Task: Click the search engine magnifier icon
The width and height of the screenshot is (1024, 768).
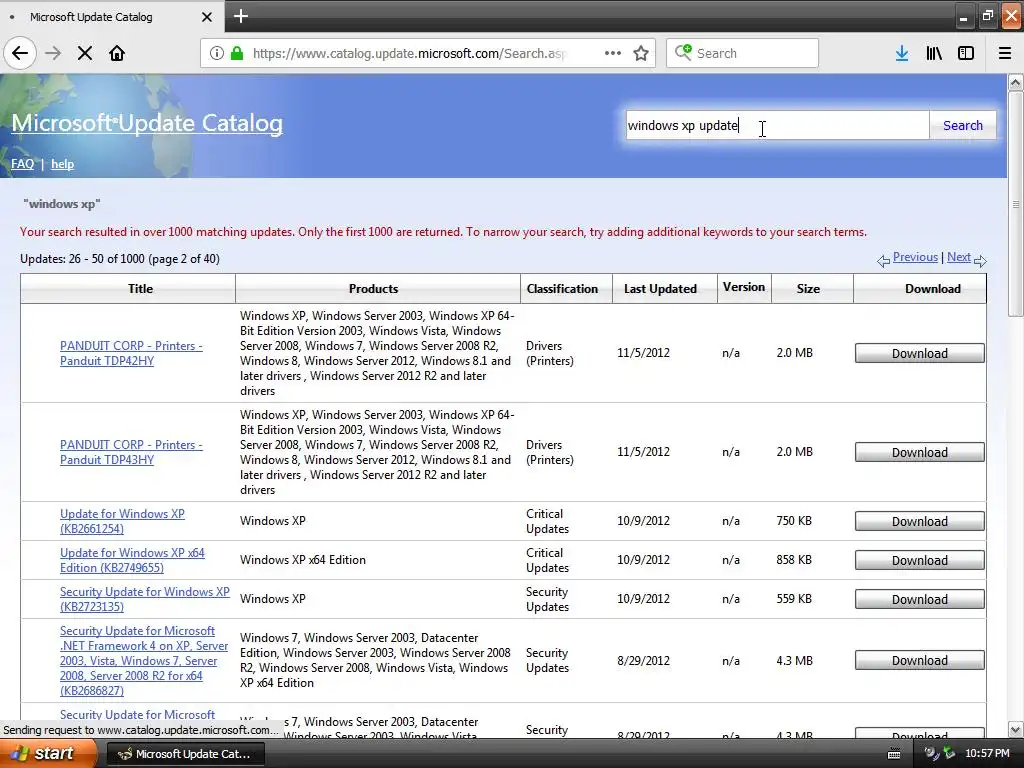Action: click(683, 52)
